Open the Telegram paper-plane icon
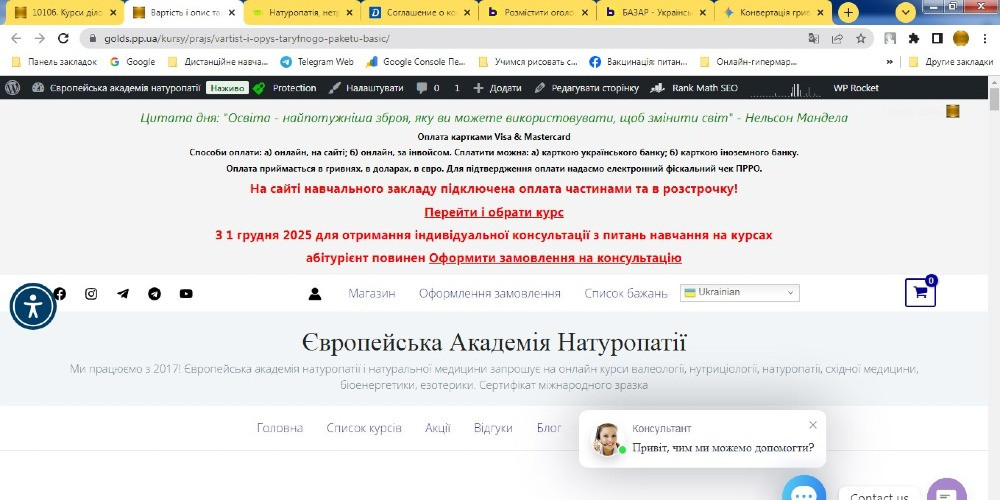The width and height of the screenshot is (1000, 500). [x=123, y=293]
